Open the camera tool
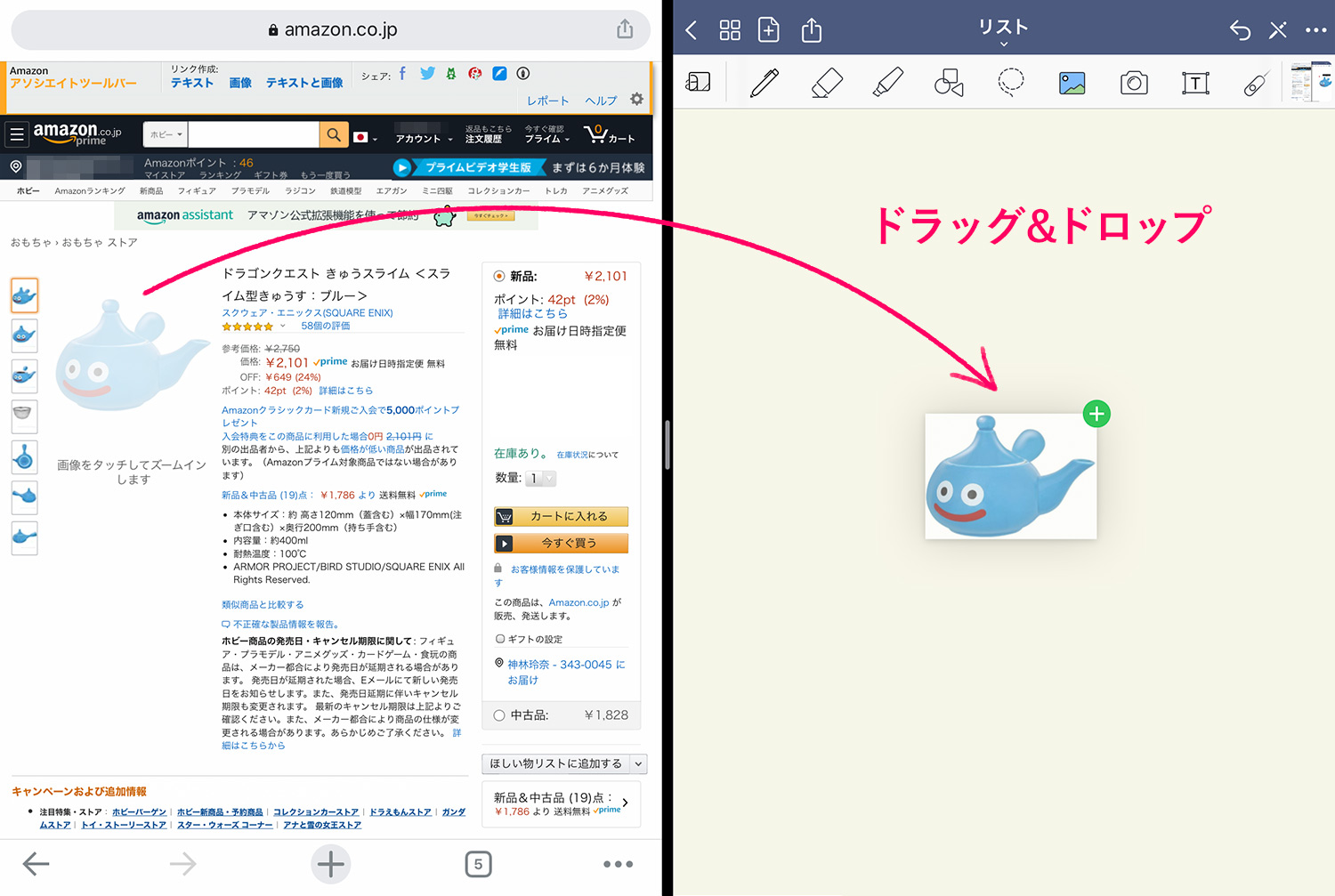The height and width of the screenshot is (896, 1335). tap(1134, 84)
